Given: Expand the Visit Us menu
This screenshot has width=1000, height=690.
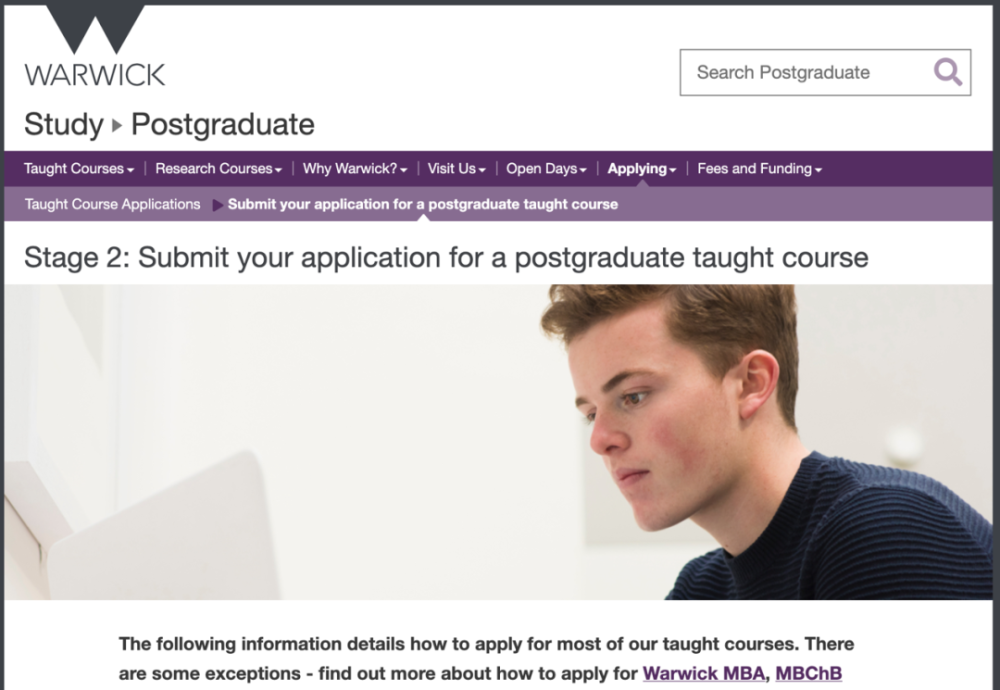Looking at the screenshot, I should tap(457, 169).
